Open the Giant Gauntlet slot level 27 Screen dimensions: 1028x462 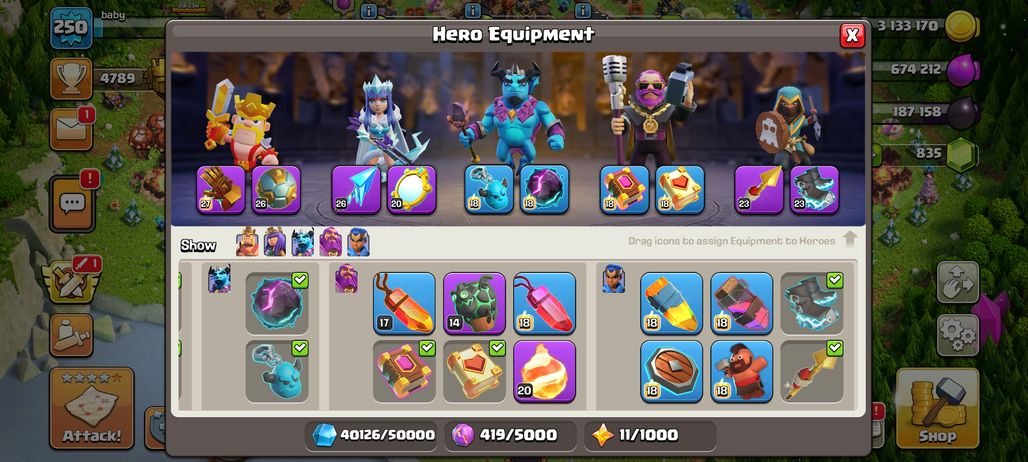pyautogui.click(x=221, y=189)
